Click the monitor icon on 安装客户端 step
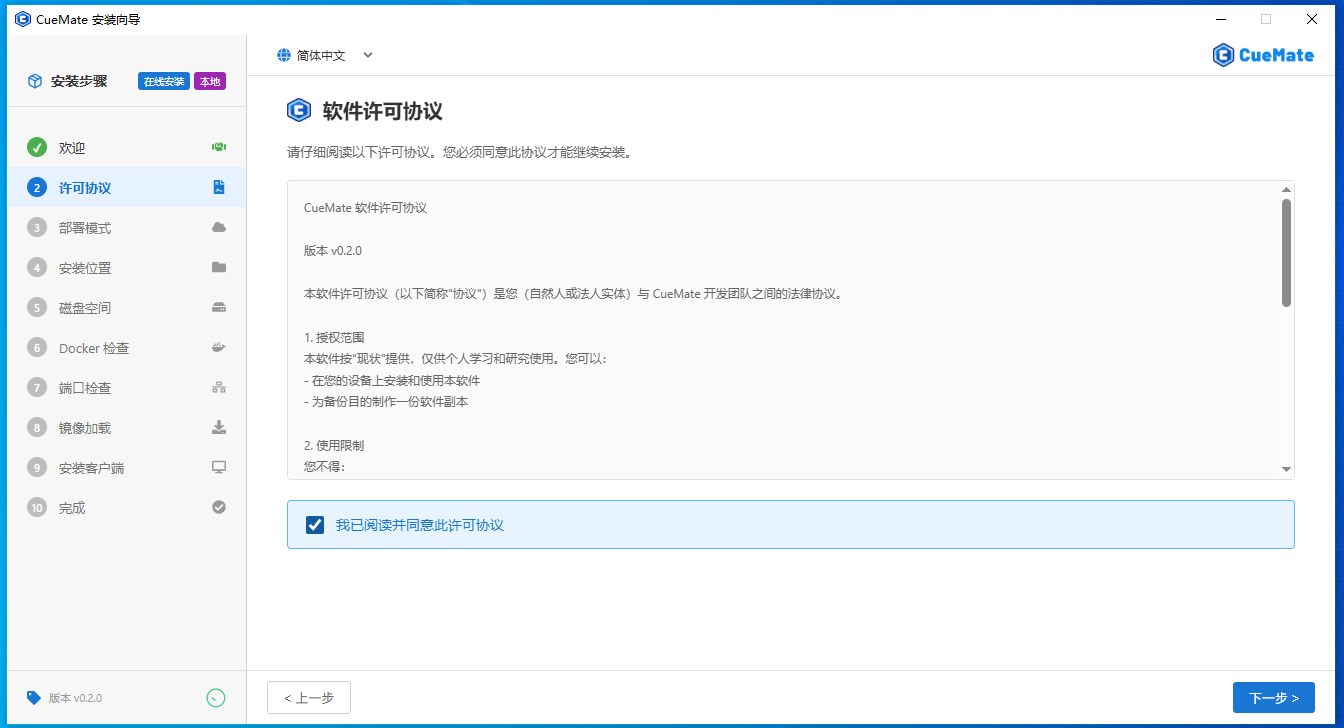The width and height of the screenshot is (1344, 728). tap(219, 467)
